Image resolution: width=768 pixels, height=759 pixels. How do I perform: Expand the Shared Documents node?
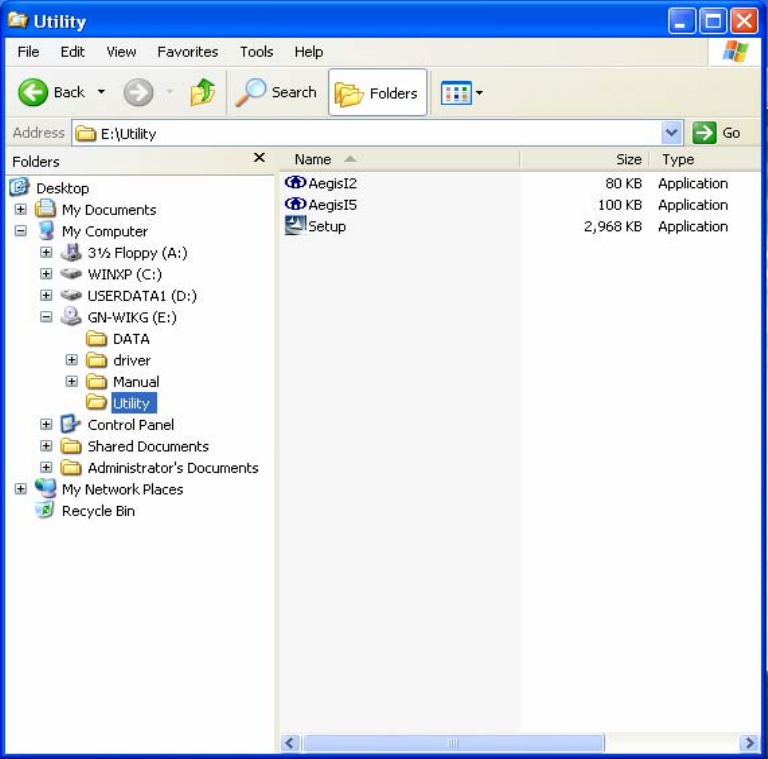tap(46, 446)
